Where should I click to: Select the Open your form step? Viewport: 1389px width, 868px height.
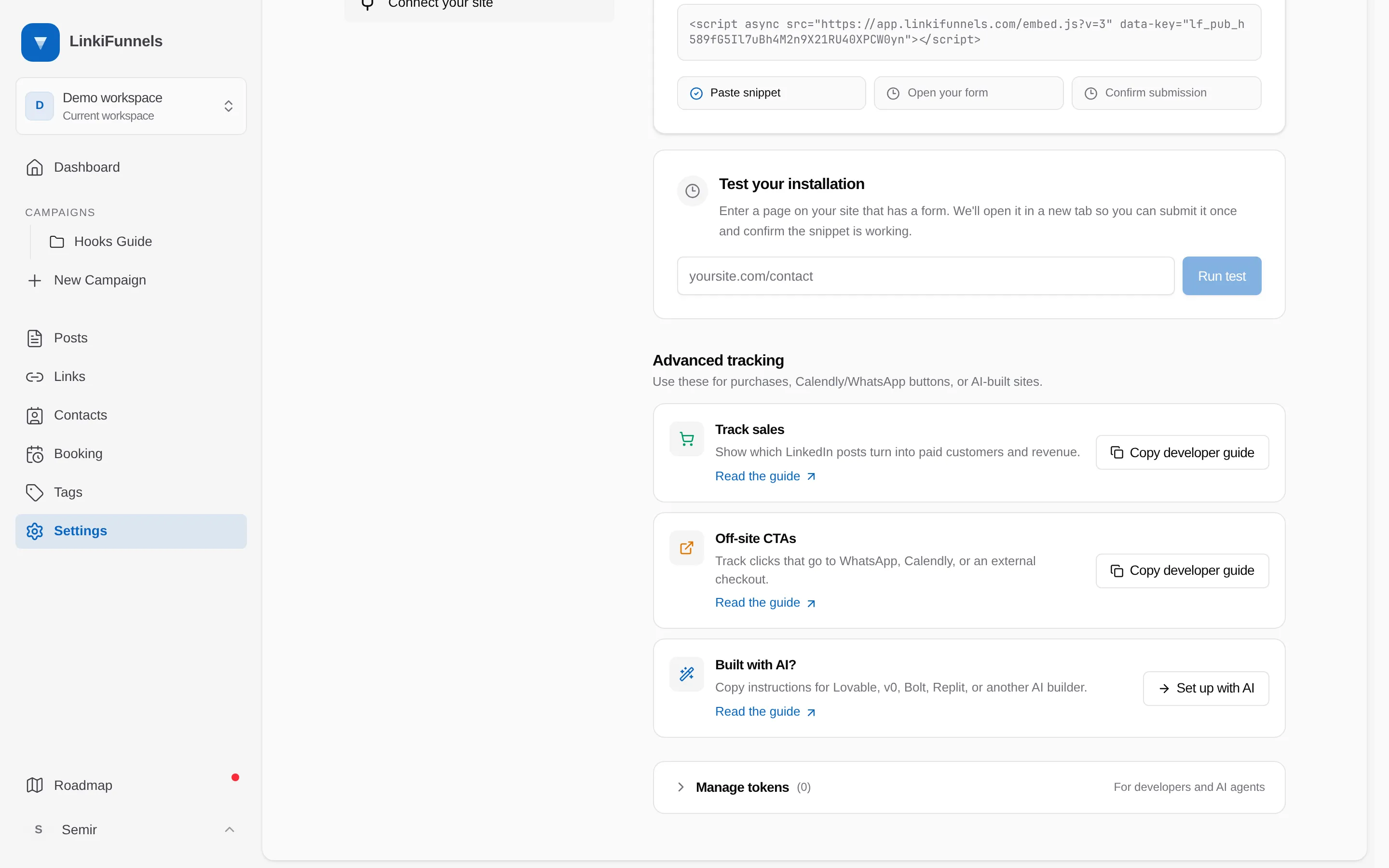[968, 93]
